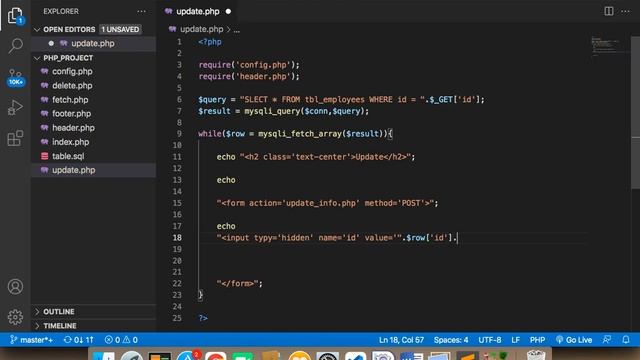Open the editor's more actions ellipsis
This screenshot has width=640, height=360.
625,11
